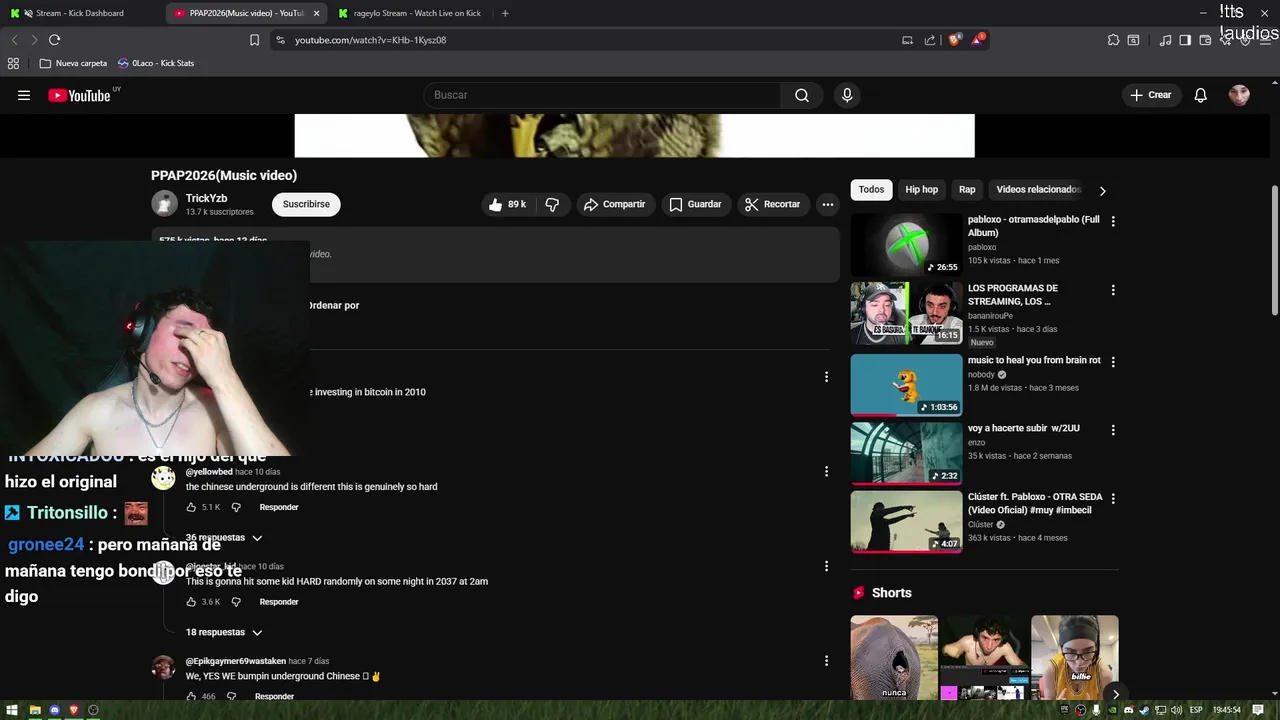Viewport: 1280px width, 720px height.
Task: Like the @yellowbed comment
Action: (191, 507)
